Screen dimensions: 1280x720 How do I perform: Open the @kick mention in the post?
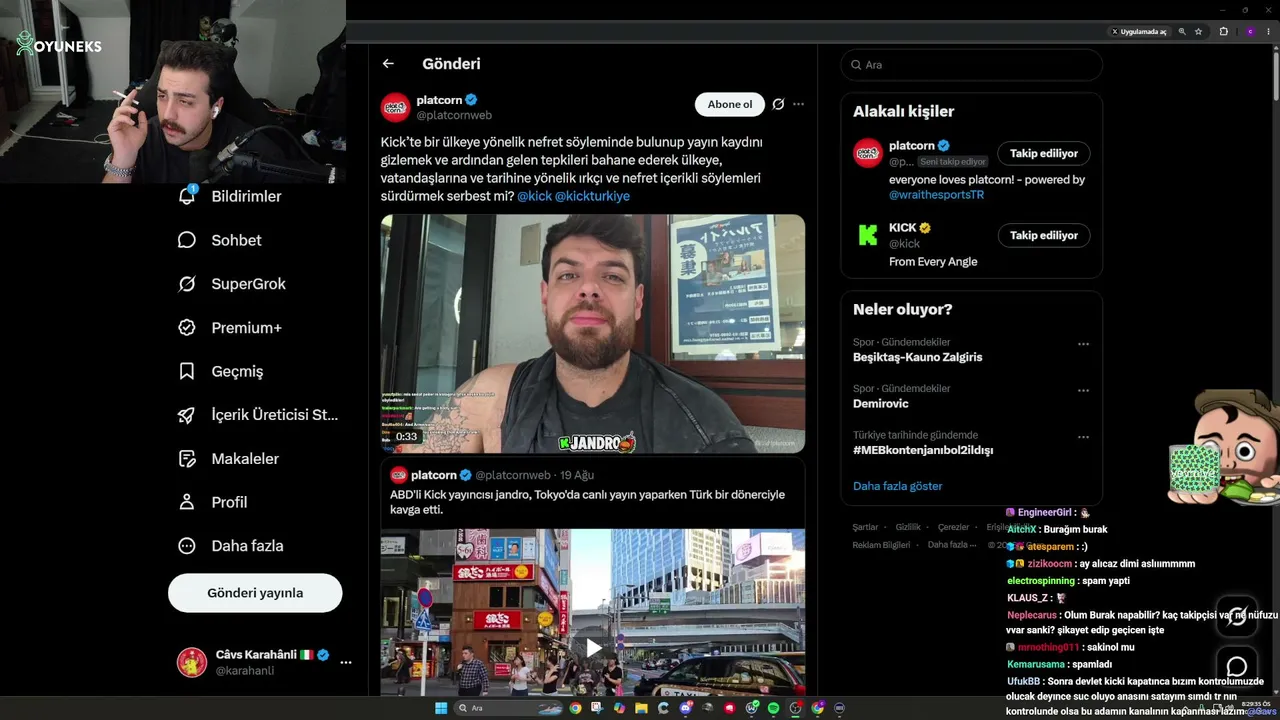pos(534,196)
